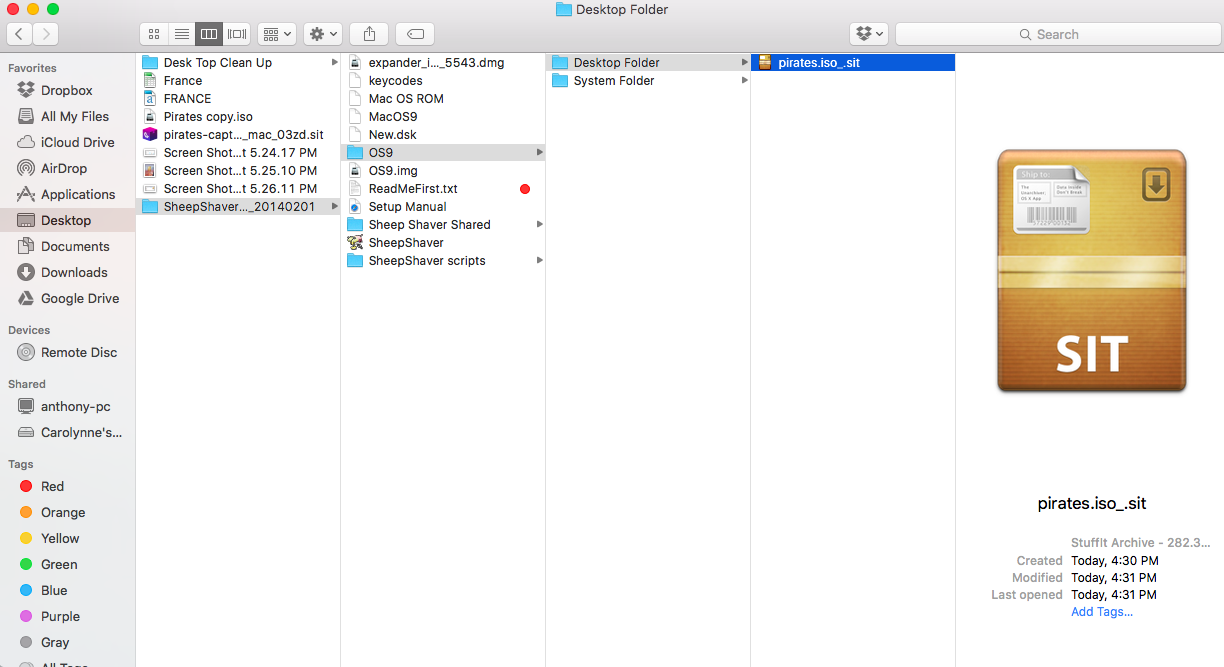
Task: Switch to list view
Action: pos(181,34)
